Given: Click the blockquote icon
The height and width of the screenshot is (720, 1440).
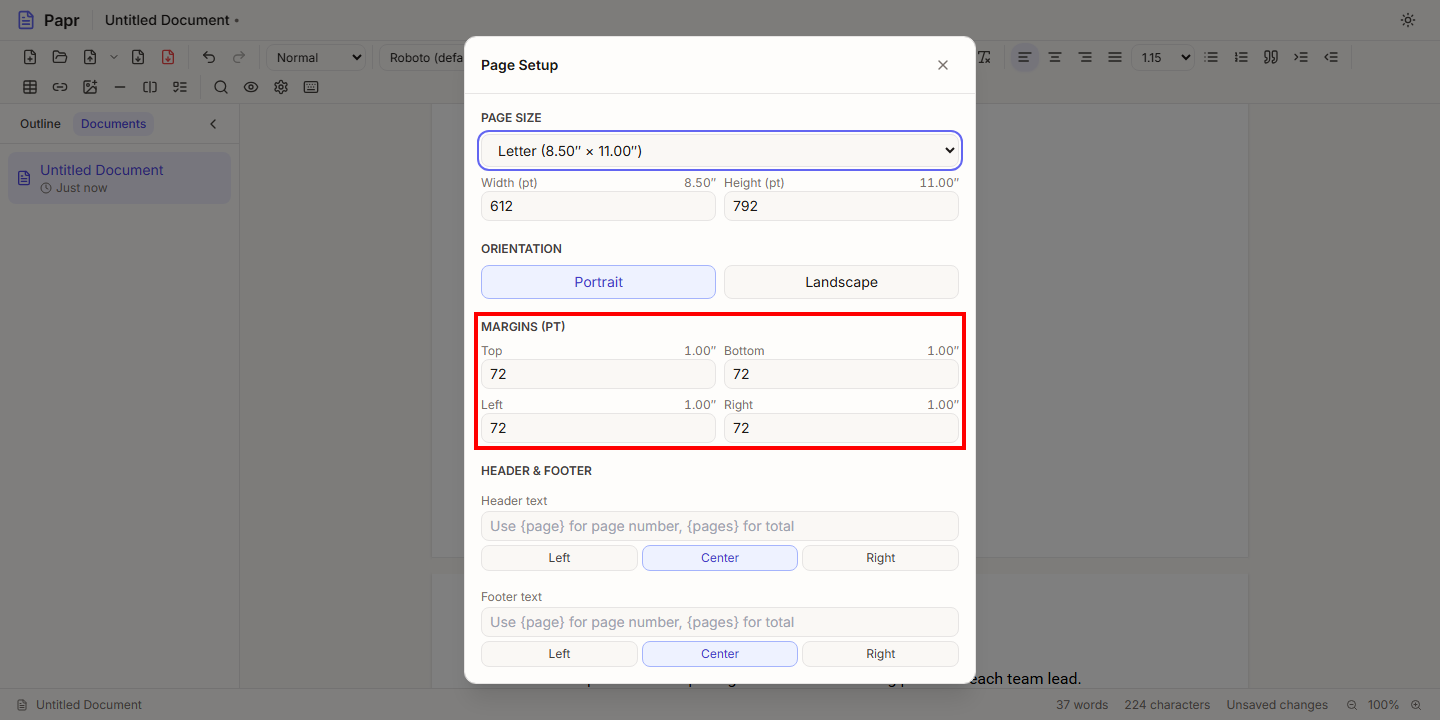Looking at the screenshot, I should tap(1271, 57).
